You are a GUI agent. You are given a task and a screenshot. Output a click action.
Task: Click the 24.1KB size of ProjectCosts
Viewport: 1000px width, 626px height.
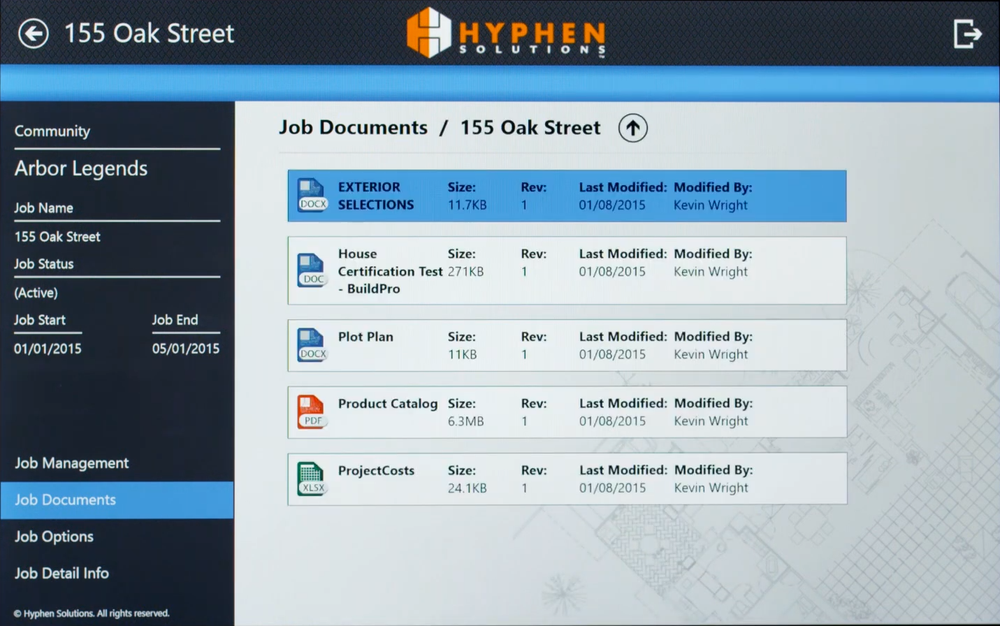(467, 488)
